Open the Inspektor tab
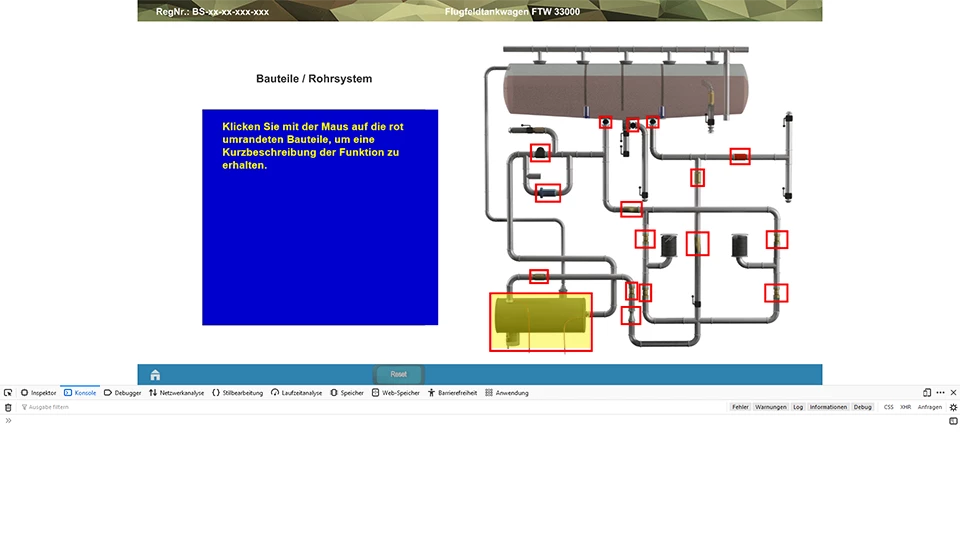960x540 pixels. coord(39,393)
